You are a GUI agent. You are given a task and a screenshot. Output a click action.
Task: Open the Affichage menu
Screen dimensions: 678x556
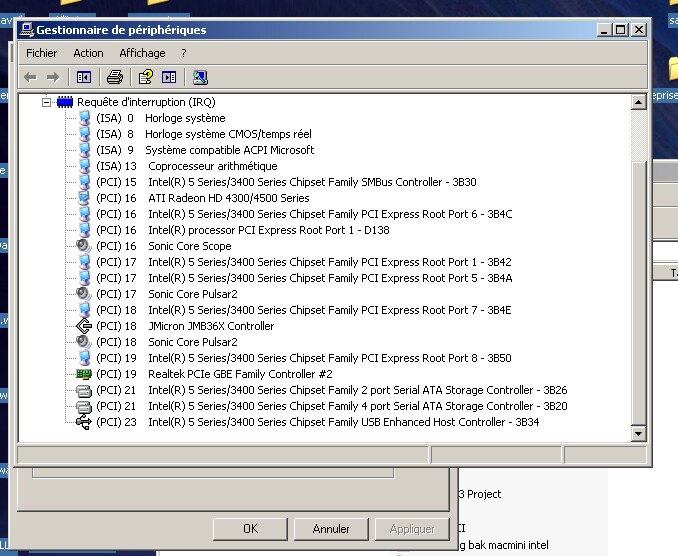142,53
